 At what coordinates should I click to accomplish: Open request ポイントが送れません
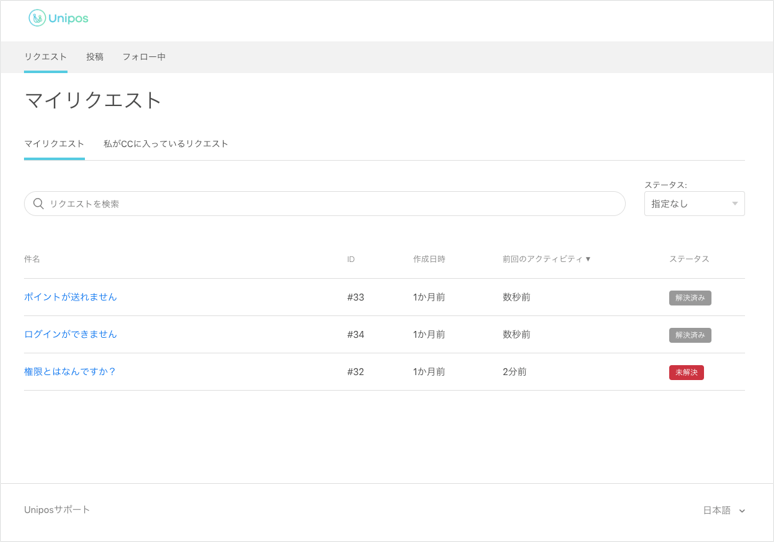[70, 297]
